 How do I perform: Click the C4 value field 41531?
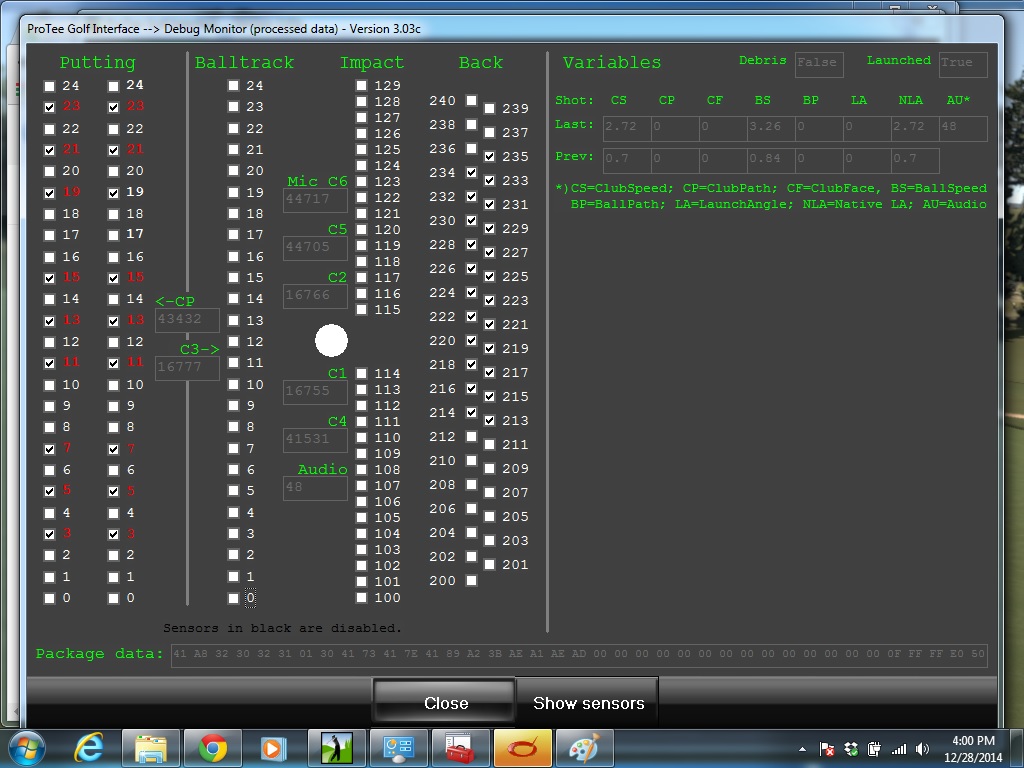point(315,440)
